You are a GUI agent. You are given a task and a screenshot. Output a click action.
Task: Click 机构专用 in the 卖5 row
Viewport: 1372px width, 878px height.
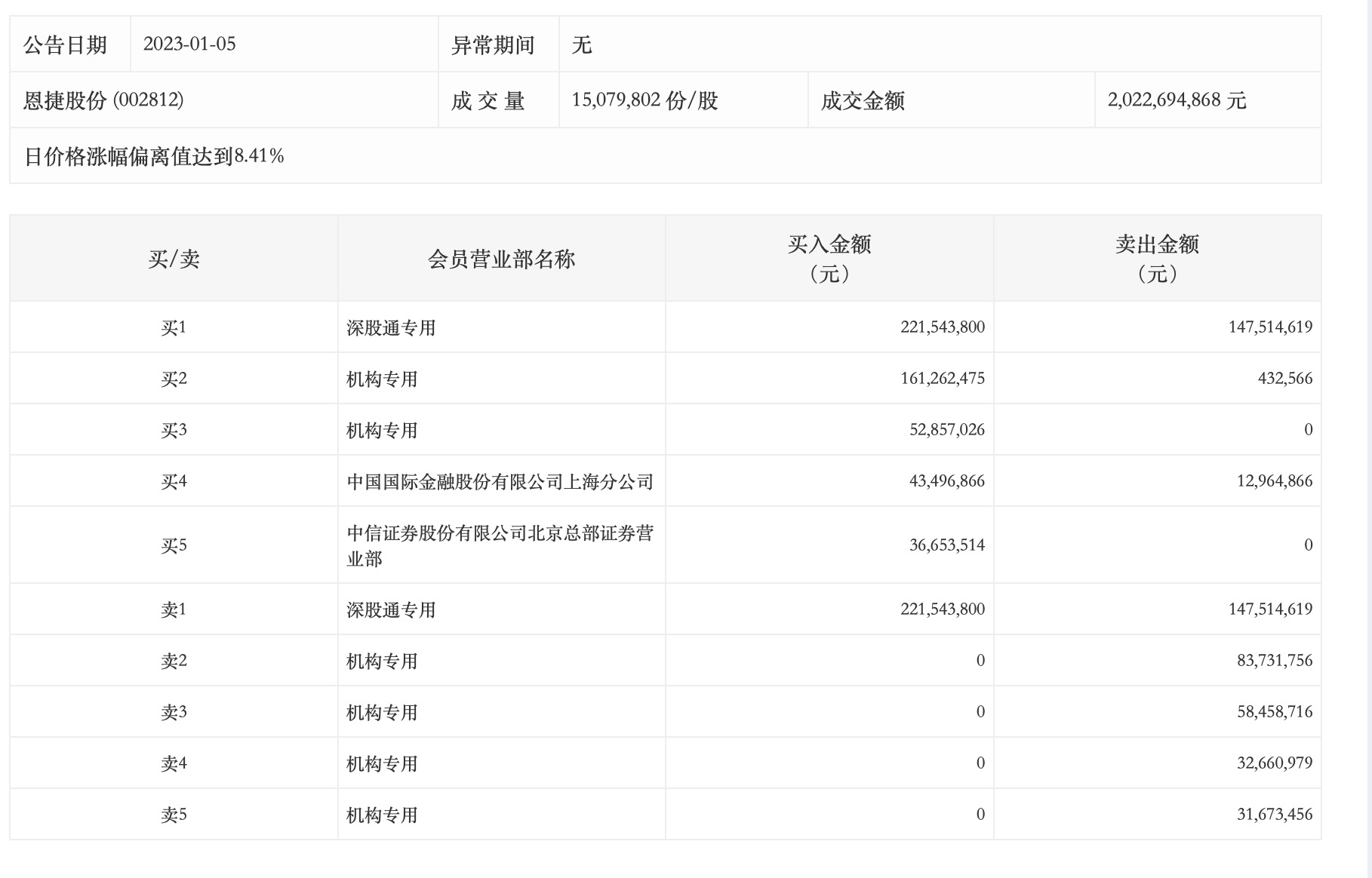382,815
